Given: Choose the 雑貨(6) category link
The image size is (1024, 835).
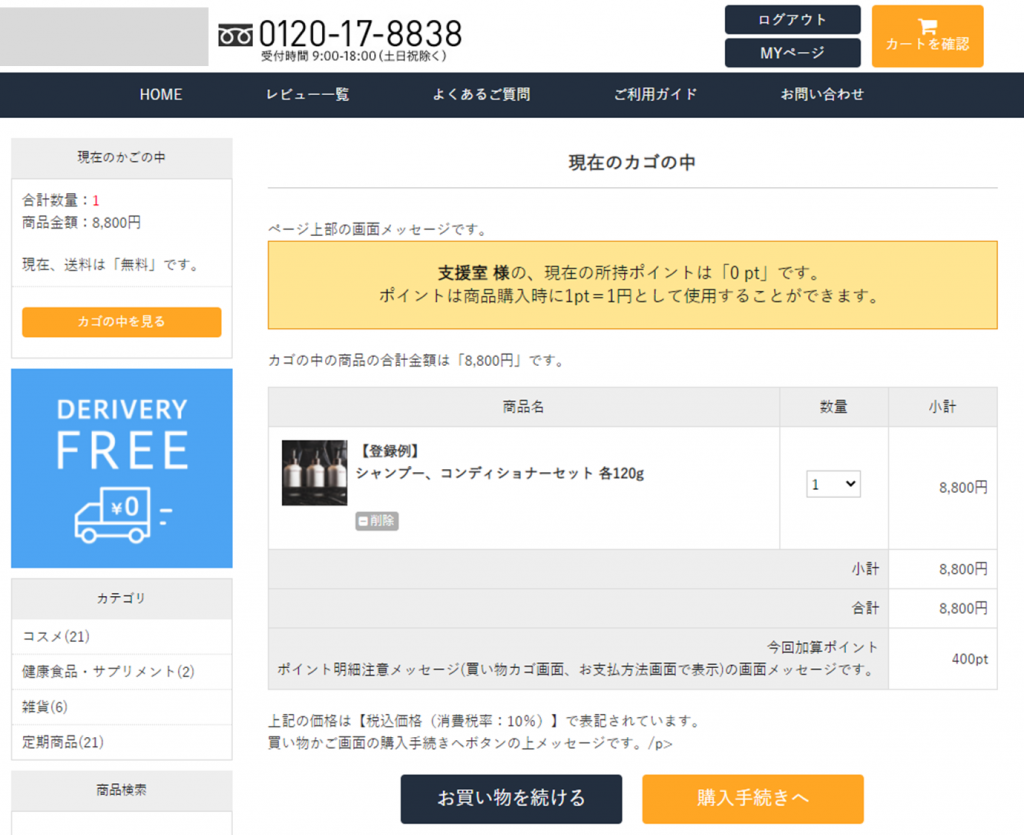Looking at the screenshot, I should [45, 707].
